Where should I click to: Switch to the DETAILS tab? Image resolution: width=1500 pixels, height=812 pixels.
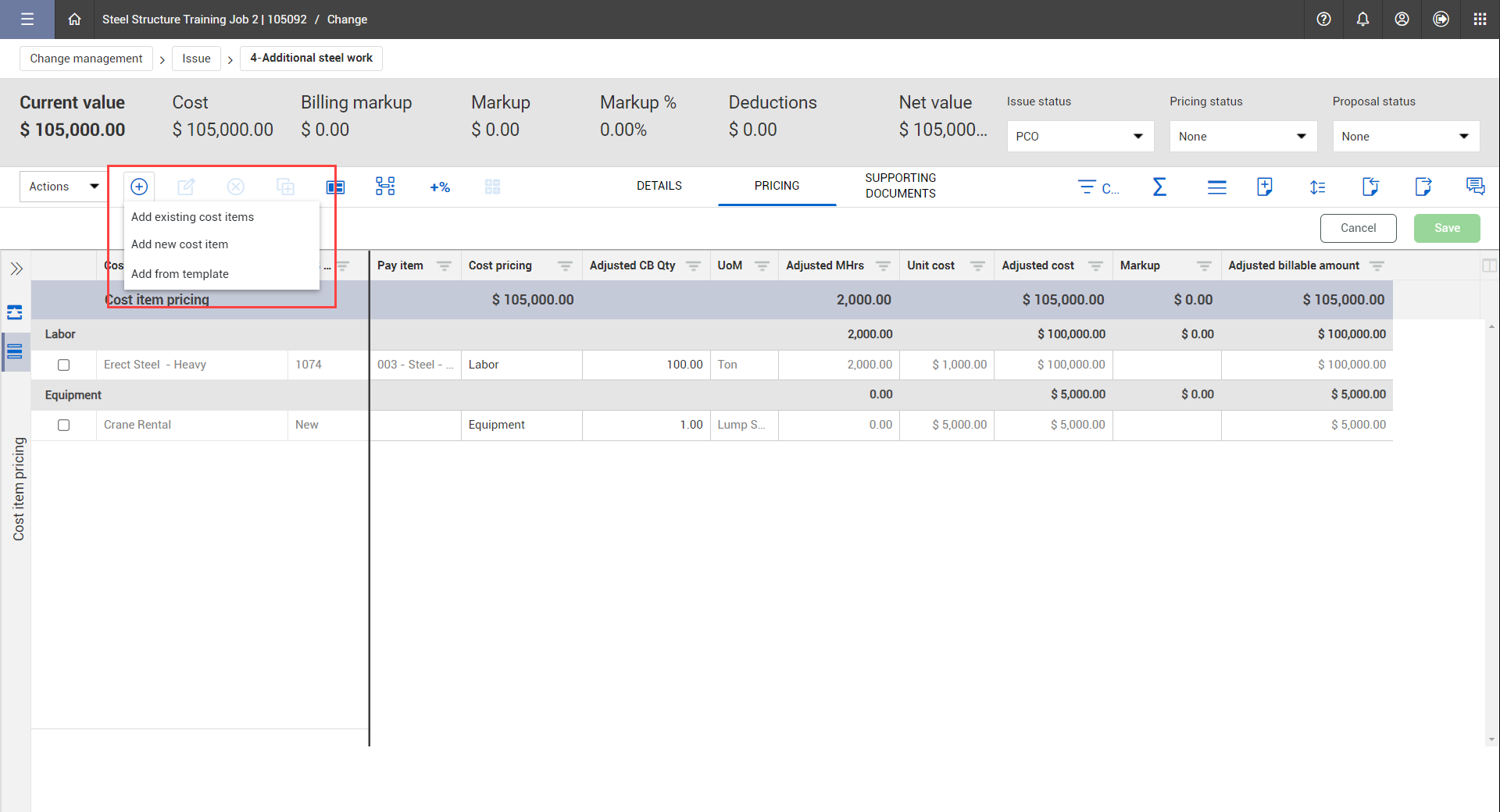click(x=659, y=186)
